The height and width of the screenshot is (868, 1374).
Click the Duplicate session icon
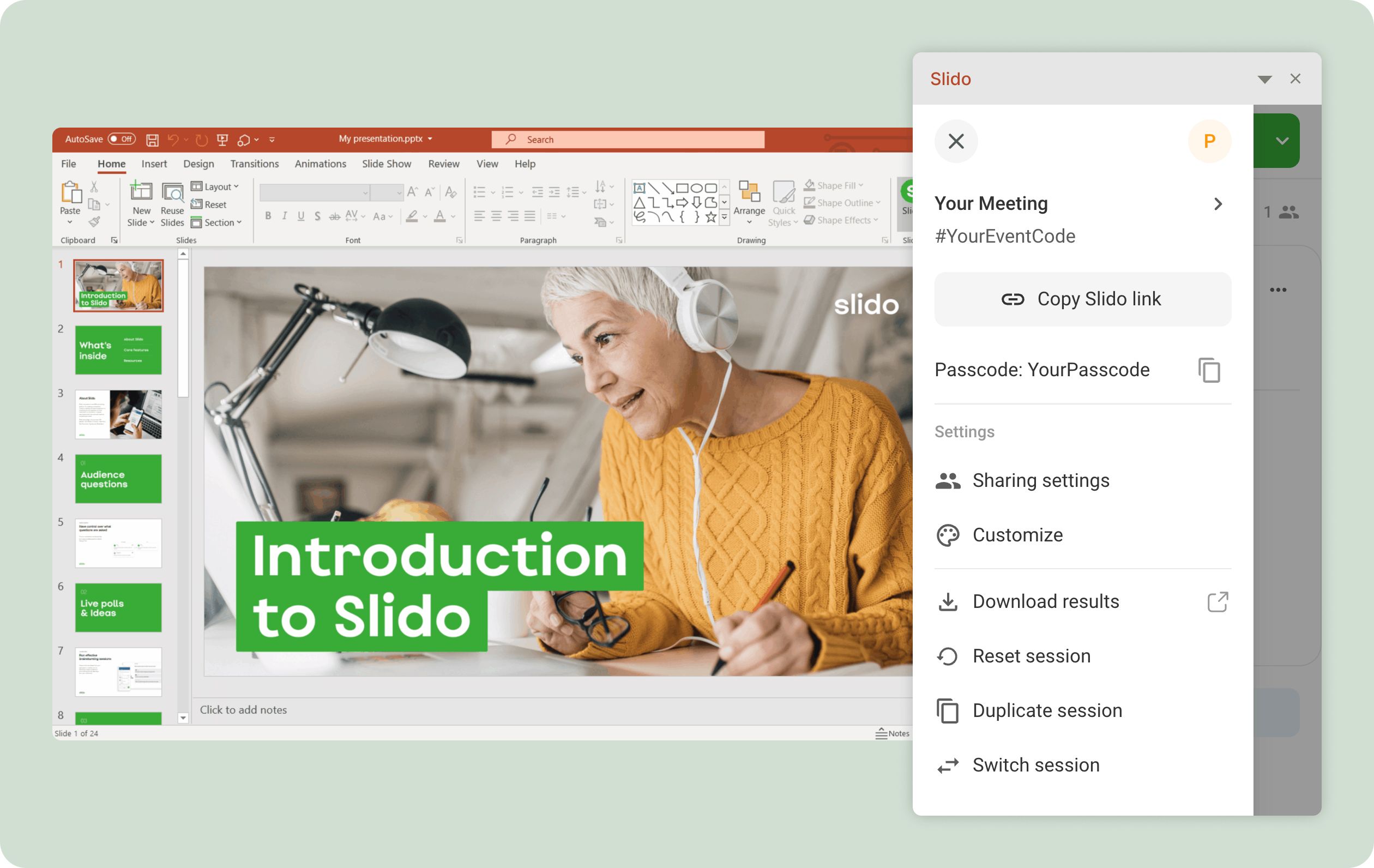[x=948, y=710]
